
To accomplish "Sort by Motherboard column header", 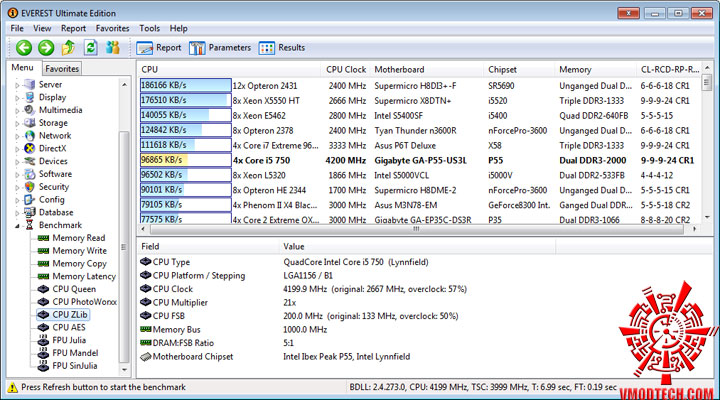I will [x=427, y=69].
